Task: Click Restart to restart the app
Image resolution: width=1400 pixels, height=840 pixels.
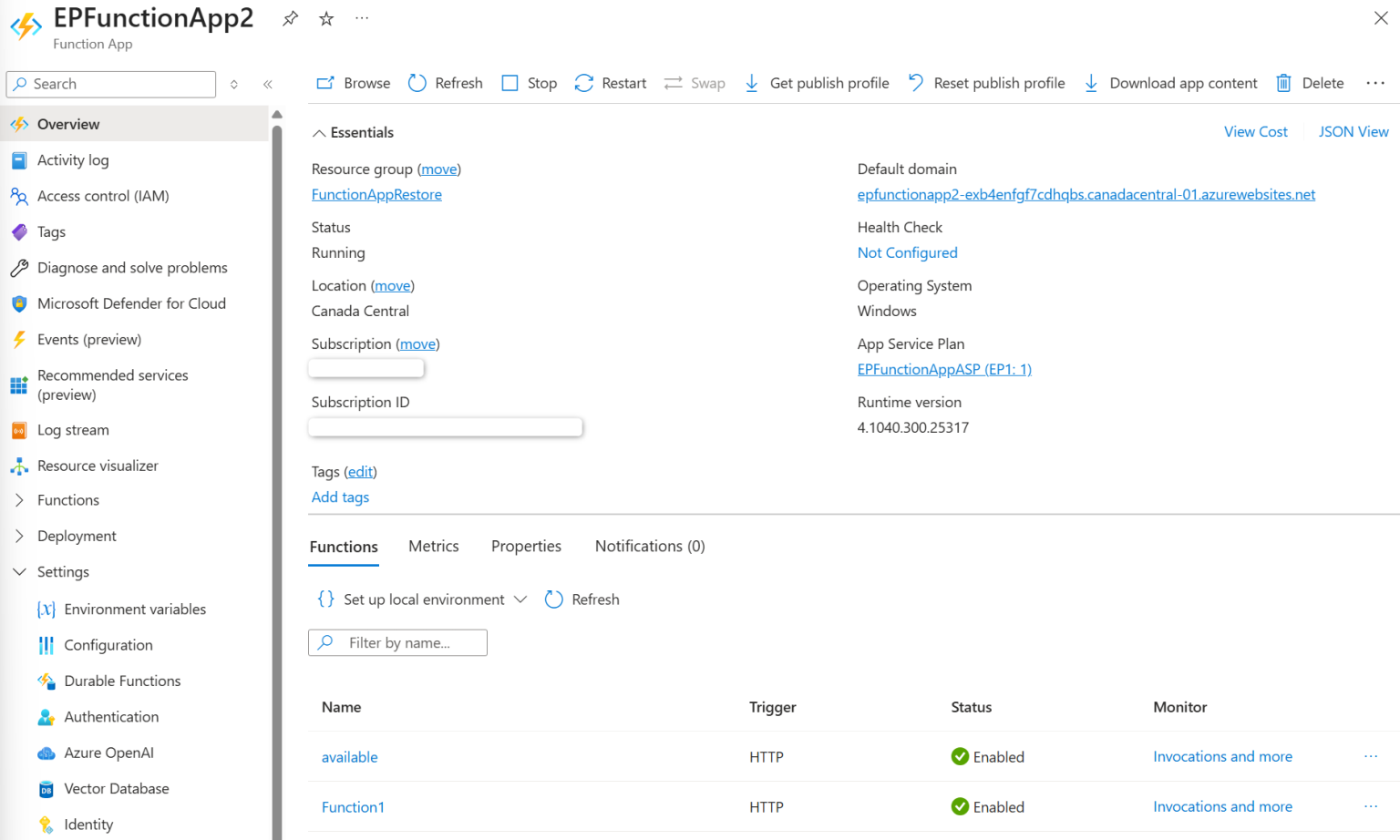Action: coord(610,83)
